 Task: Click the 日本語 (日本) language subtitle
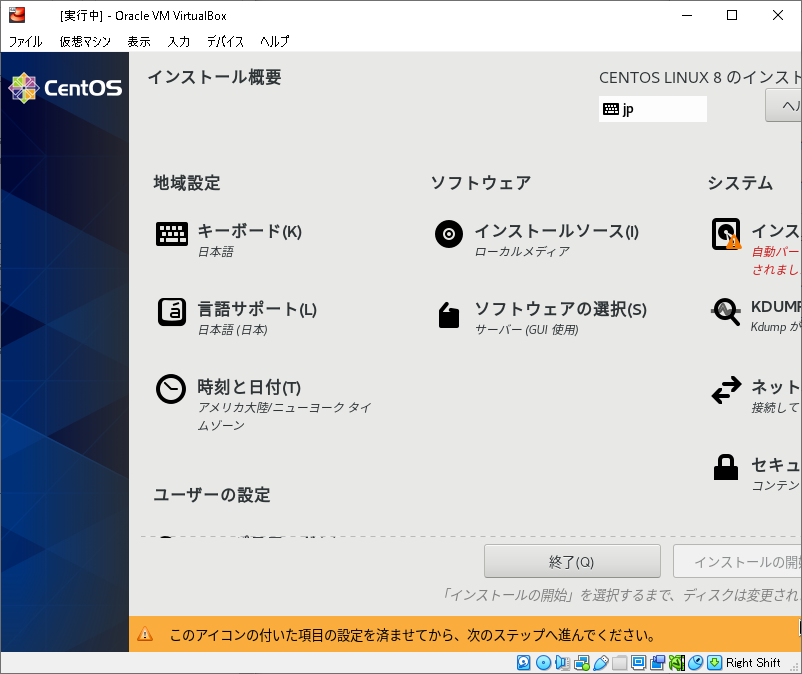point(233,330)
